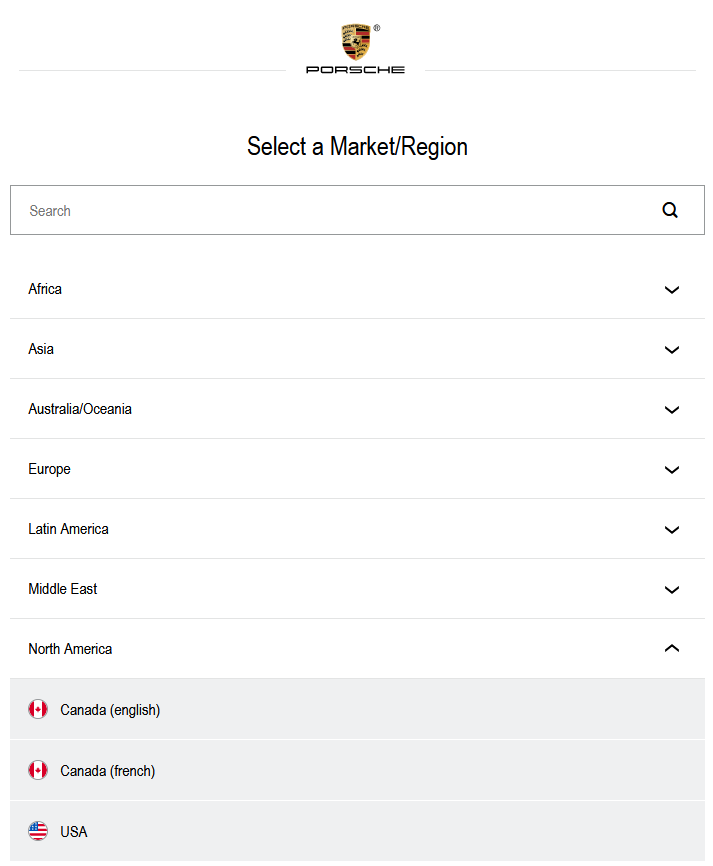Focus the Search market input field

[330, 210]
